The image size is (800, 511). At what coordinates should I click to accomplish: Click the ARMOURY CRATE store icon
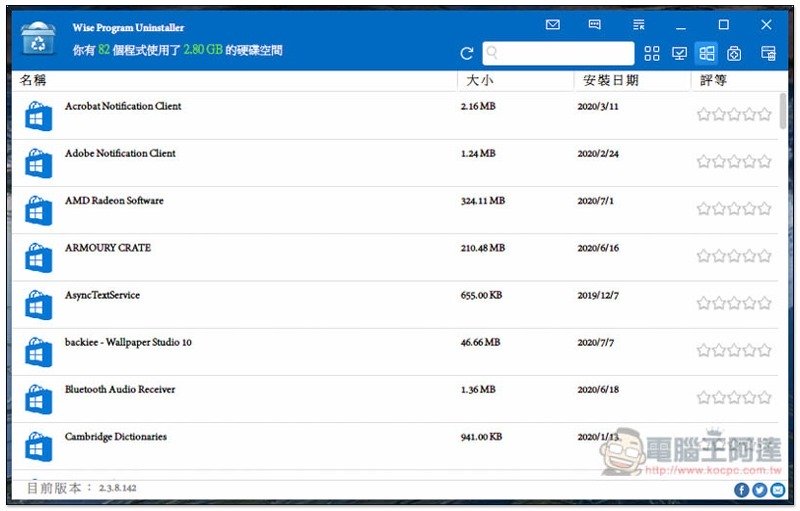[38, 258]
